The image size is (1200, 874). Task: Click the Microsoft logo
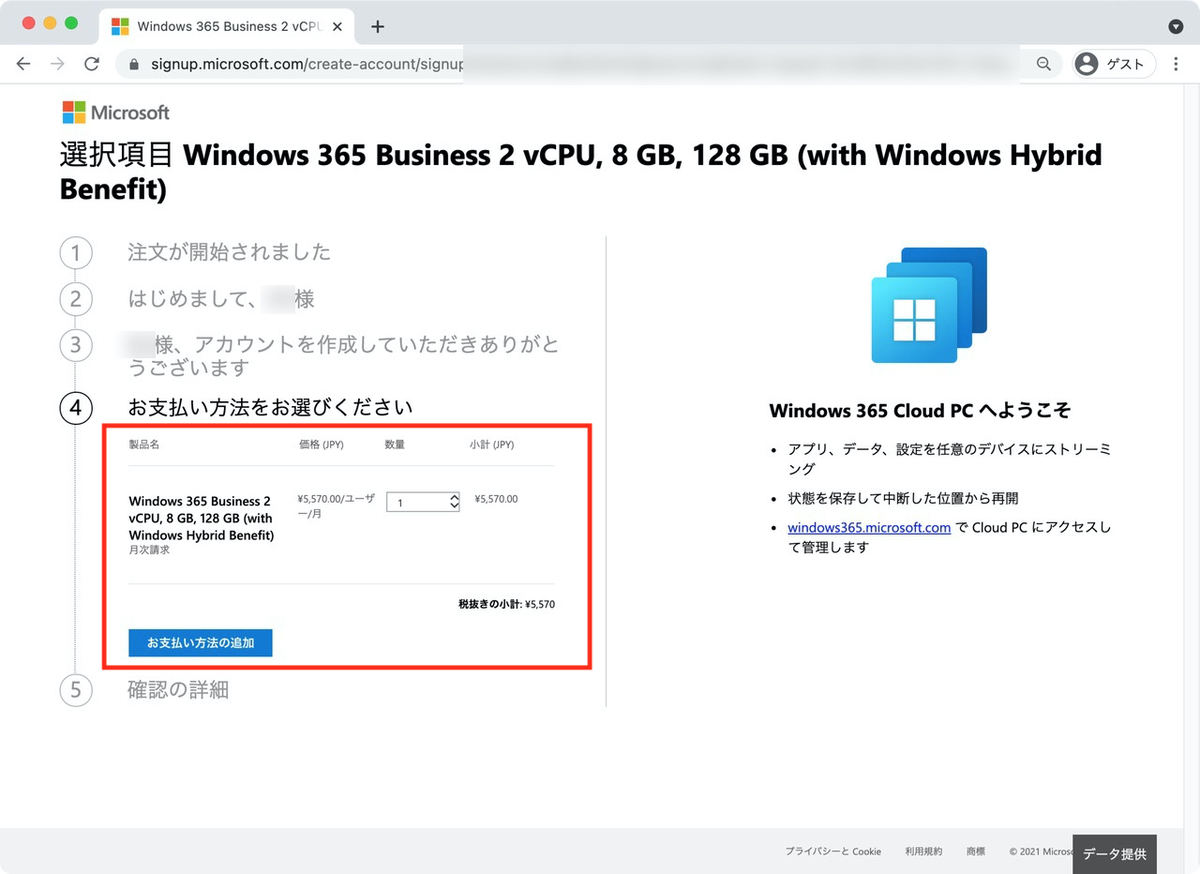click(x=115, y=112)
